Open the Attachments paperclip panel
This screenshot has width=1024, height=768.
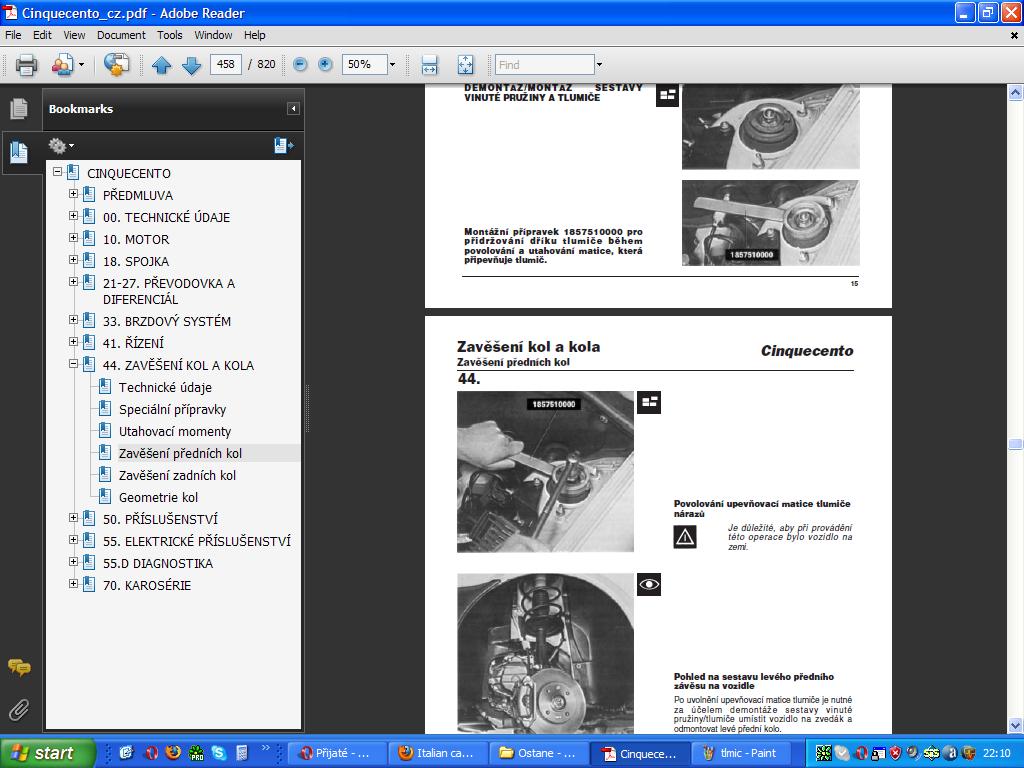[18, 710]
